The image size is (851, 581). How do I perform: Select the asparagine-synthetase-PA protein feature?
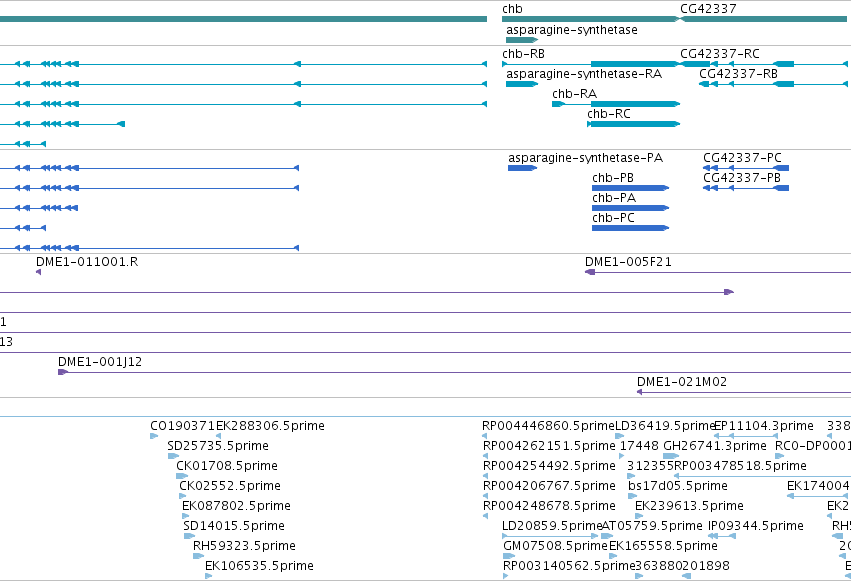(522, 168)
